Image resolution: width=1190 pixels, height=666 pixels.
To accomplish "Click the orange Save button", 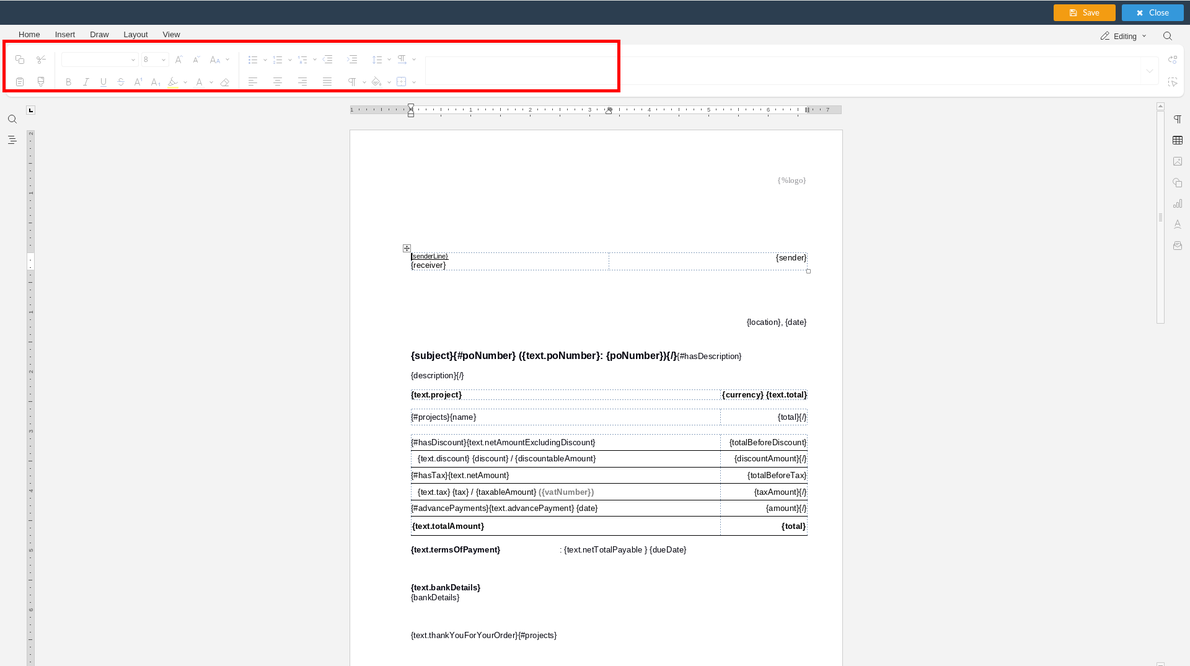I will tap(1084, 13).
